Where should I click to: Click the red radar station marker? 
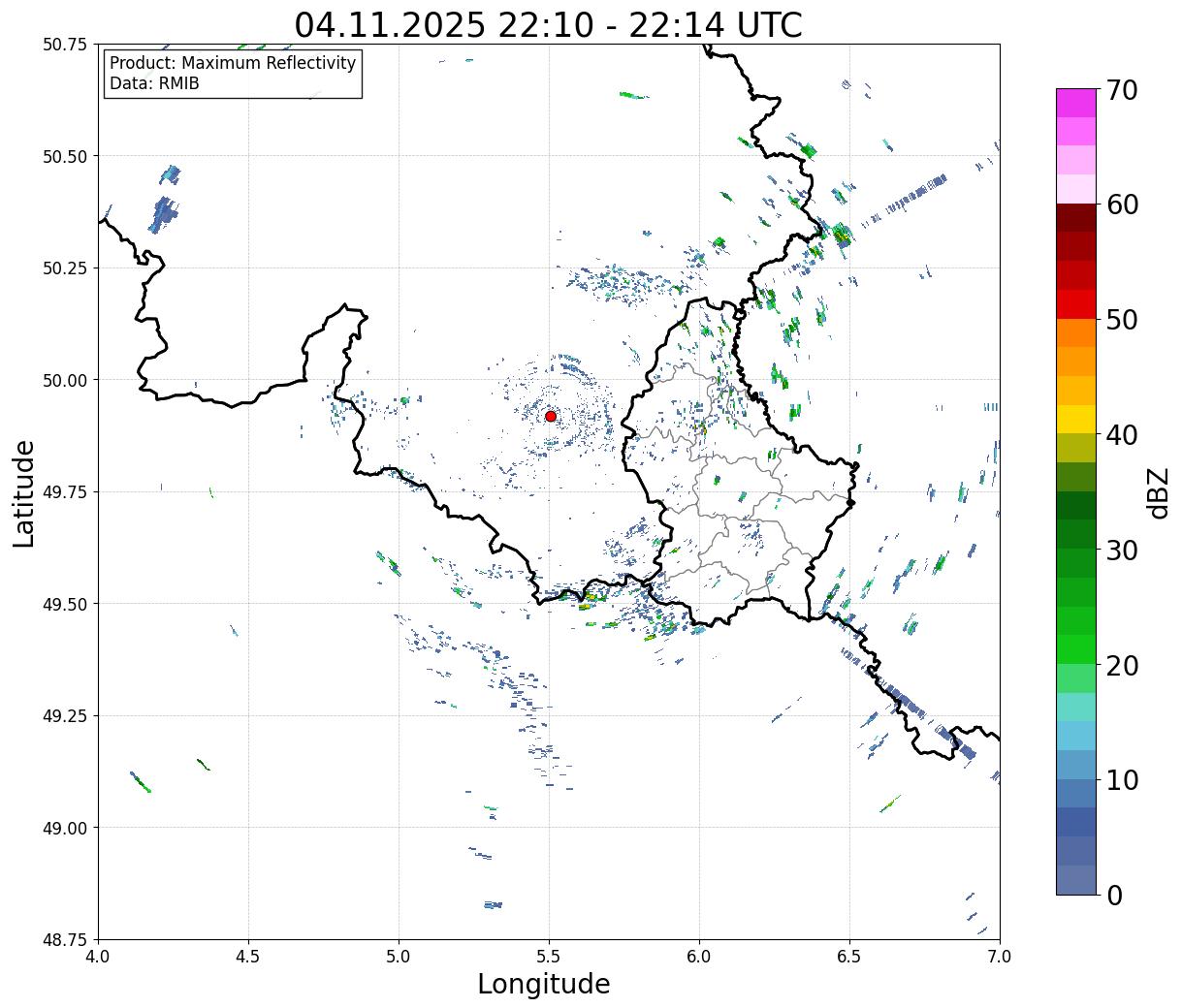(x=550, y=416)
